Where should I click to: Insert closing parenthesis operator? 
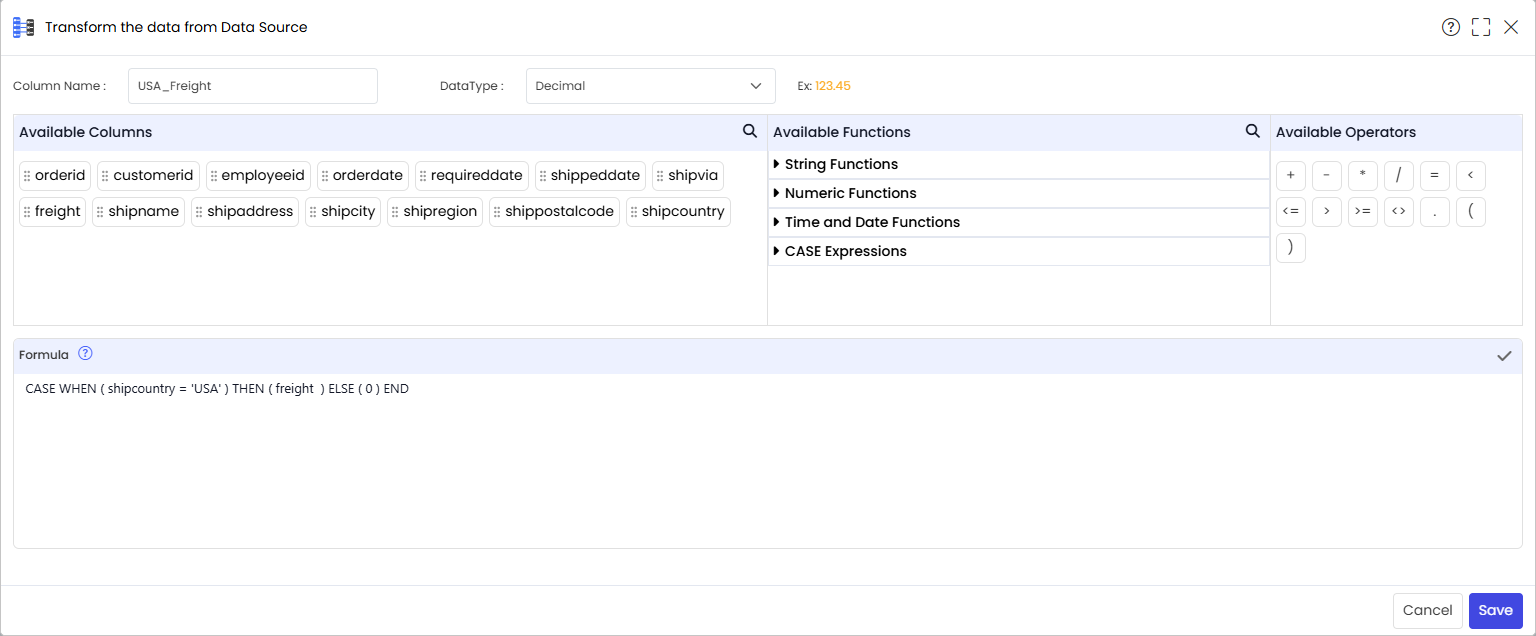[1291, 248]
